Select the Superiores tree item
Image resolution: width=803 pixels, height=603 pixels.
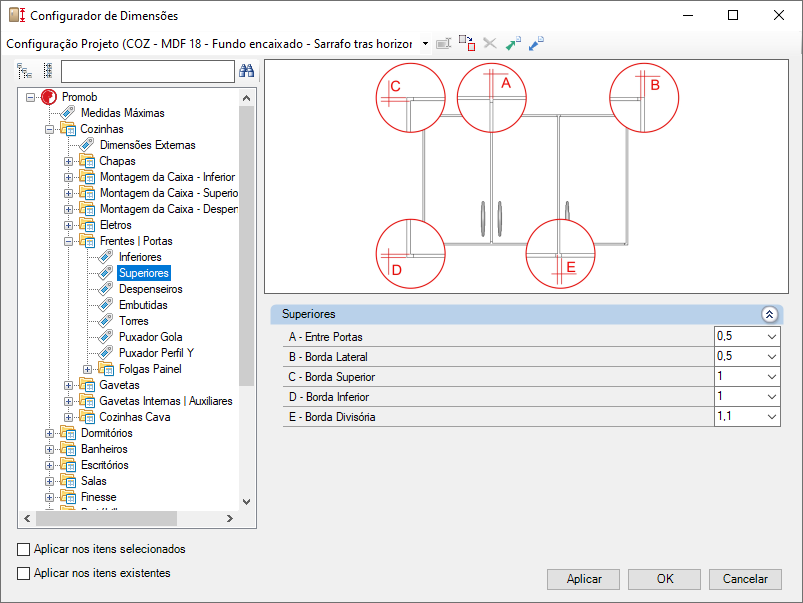click(144, 273)
